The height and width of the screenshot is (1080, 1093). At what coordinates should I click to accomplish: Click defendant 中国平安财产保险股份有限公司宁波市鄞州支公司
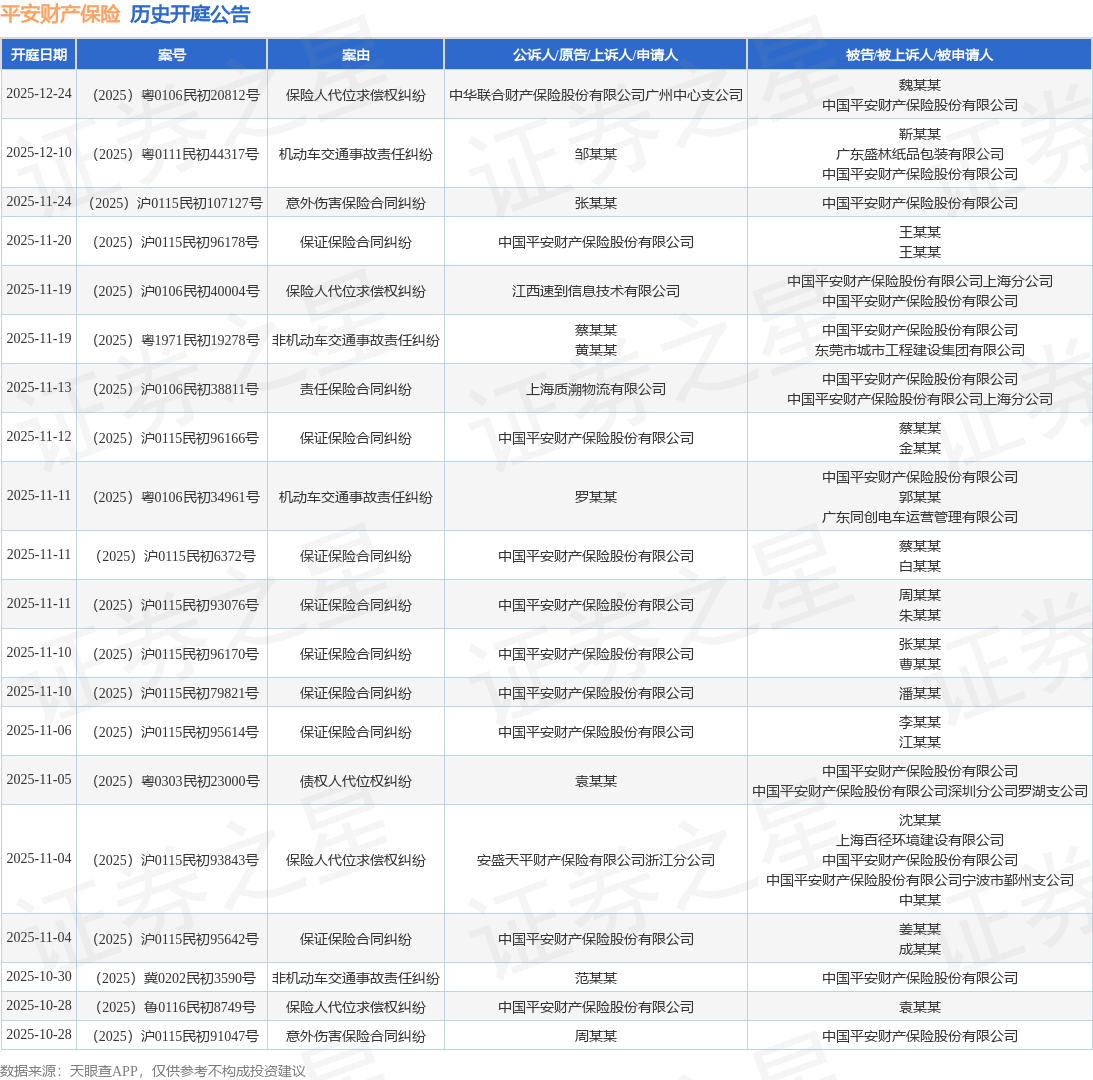(919, 880)
